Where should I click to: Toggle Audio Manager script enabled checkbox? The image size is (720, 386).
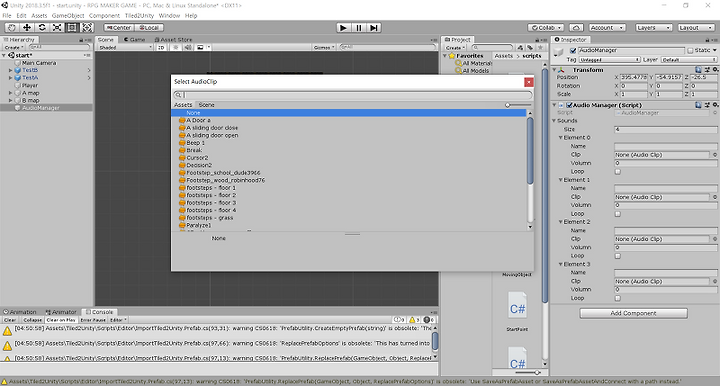point(569,105)
